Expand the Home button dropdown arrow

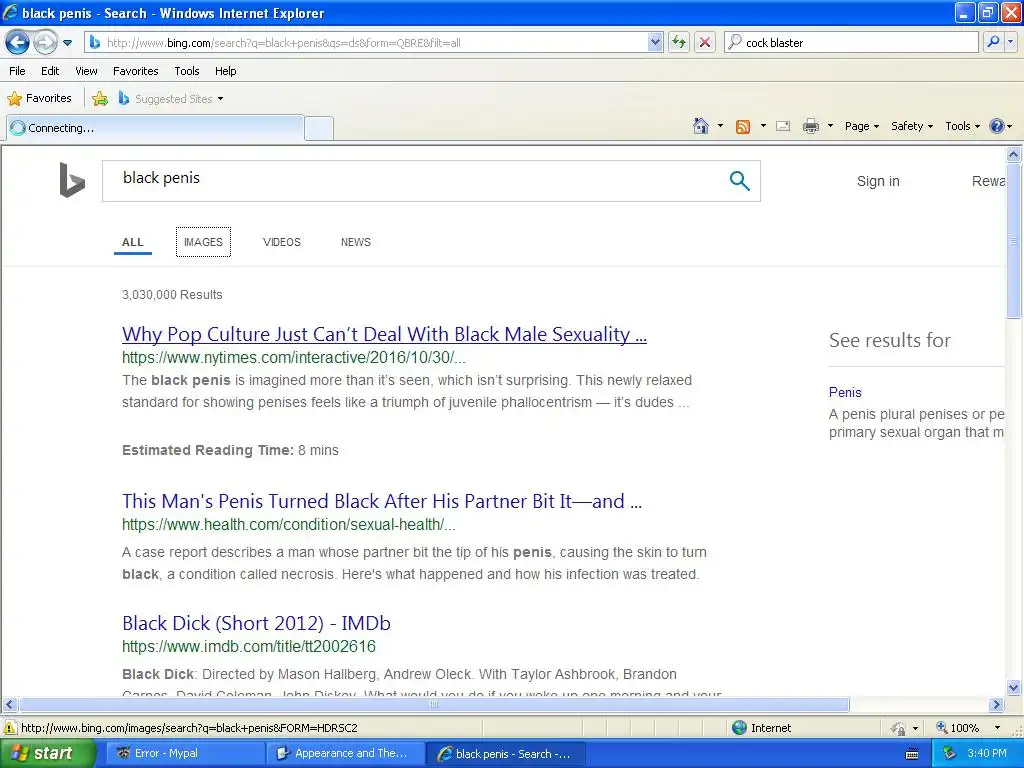coord(720,126)
